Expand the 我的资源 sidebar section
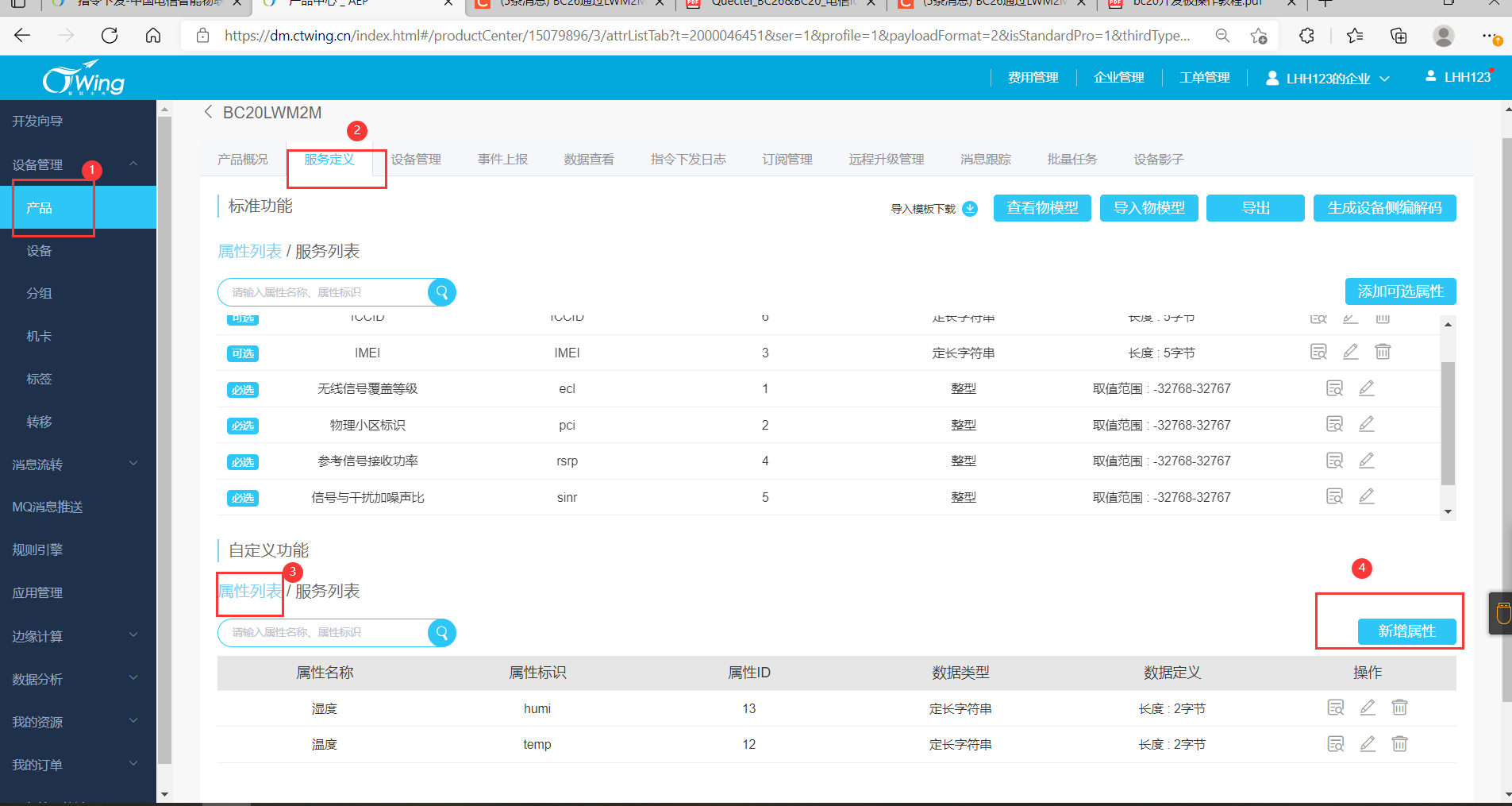Image resolution: width=1512 pixels, height=806 pixels. [133, 721]
